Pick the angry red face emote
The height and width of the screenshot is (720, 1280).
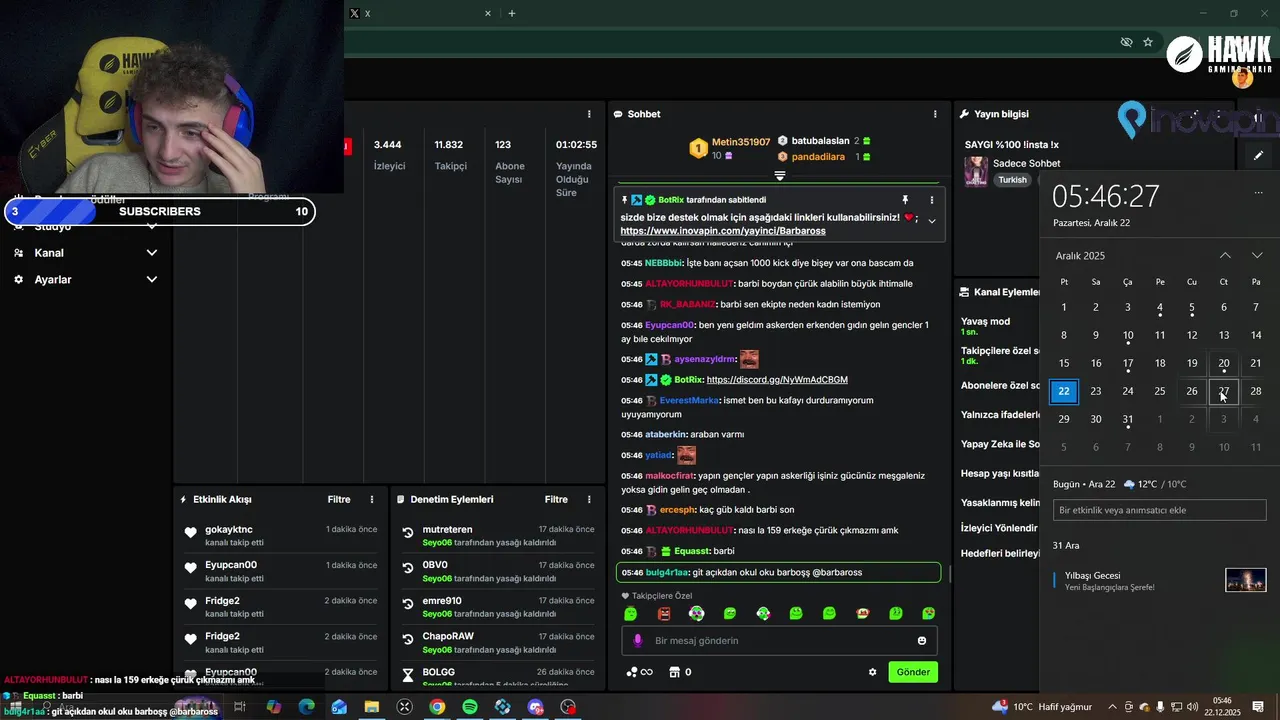click(x=664, y=613)
